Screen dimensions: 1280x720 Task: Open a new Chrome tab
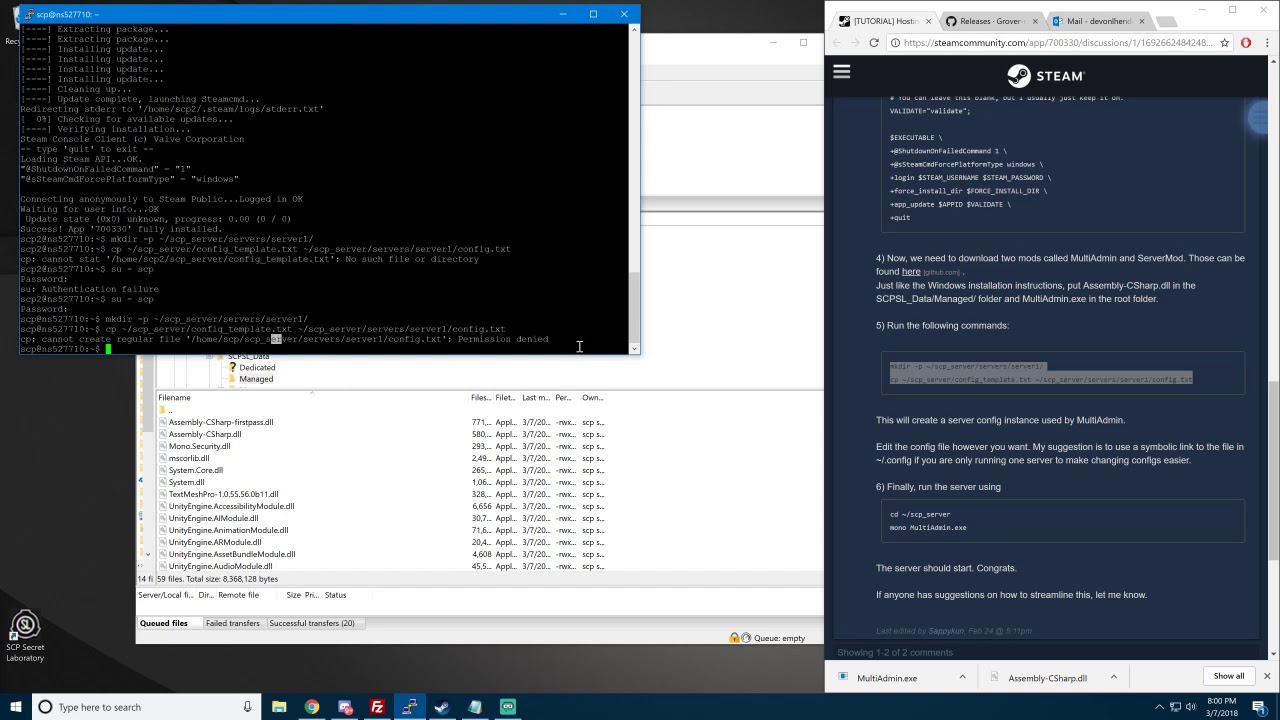coord(1166,21)
